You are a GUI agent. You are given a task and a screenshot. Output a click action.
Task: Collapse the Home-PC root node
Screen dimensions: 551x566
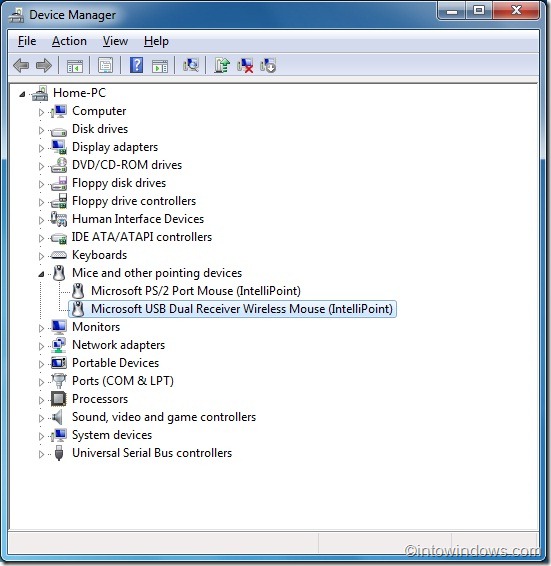pos(22,94)
